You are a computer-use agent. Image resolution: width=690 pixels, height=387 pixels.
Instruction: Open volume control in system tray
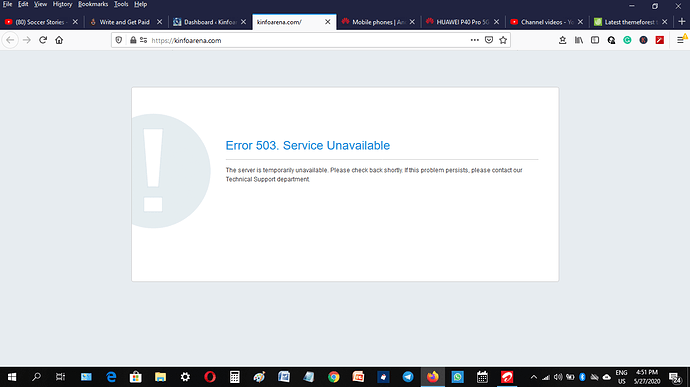558,377
